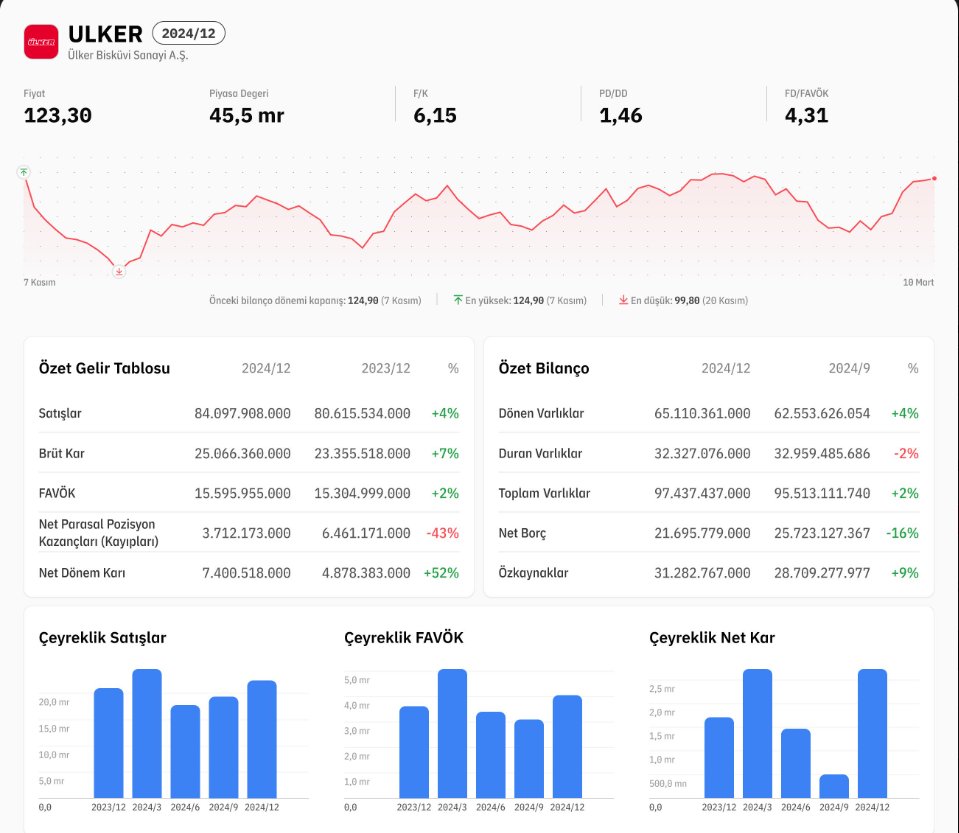Click the -16% change for Net Borç
The width and height of the screenshot is (959, 833).
[903, 533]
